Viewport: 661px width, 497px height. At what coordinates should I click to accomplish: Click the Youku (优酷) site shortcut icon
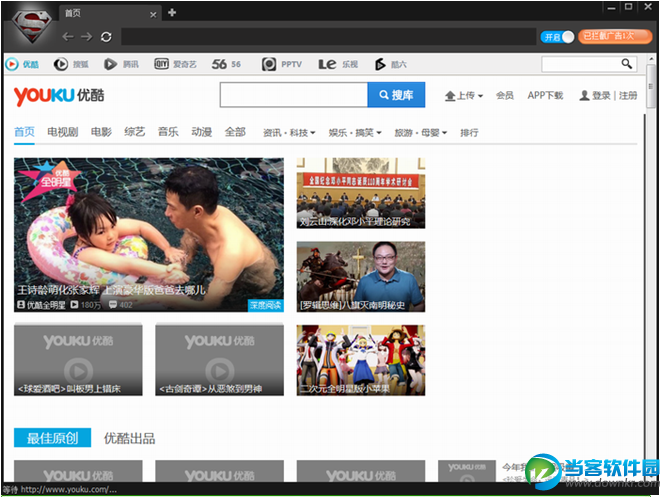(13, 64)
